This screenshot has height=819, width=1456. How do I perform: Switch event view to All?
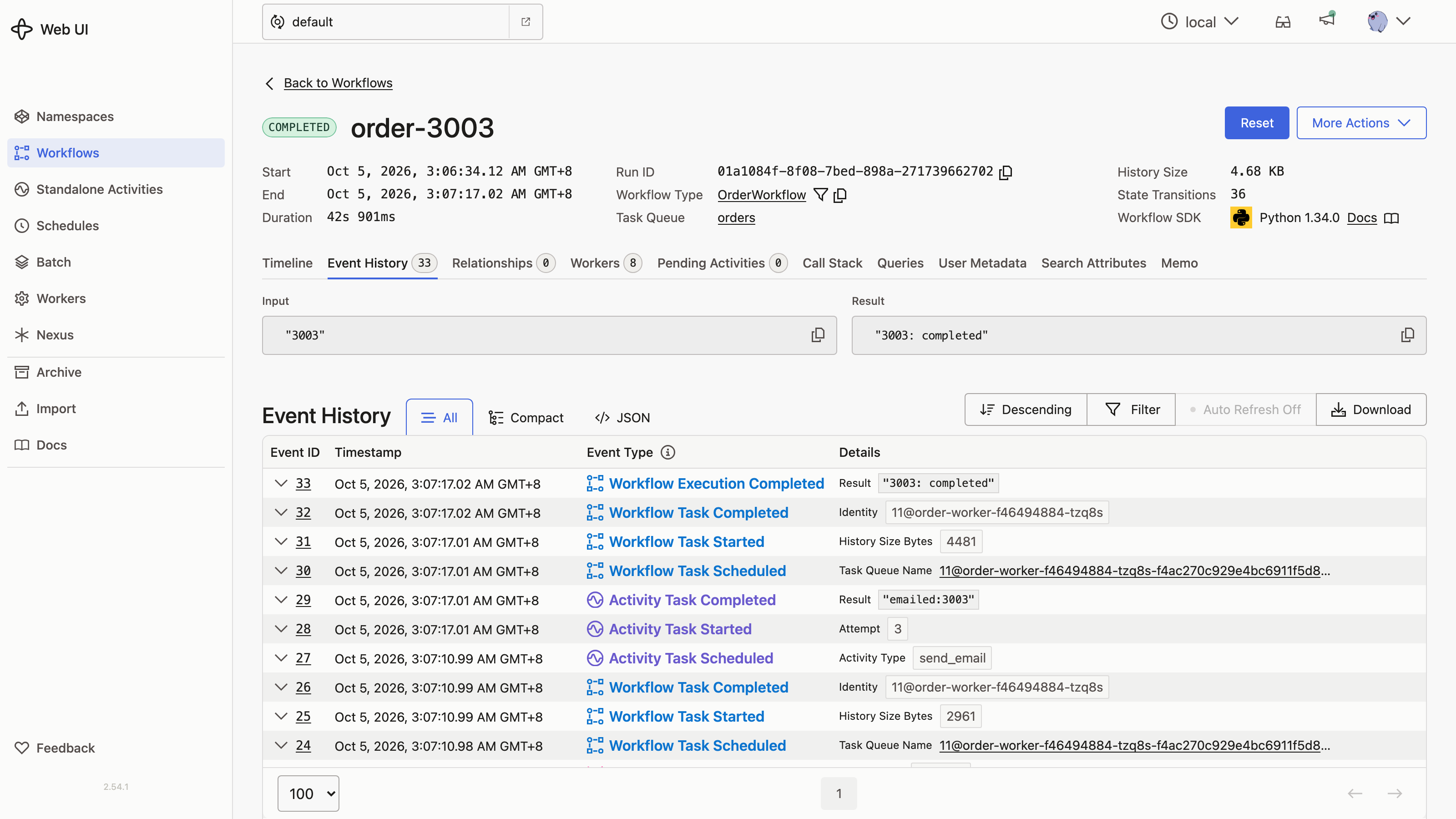(439, 417)
